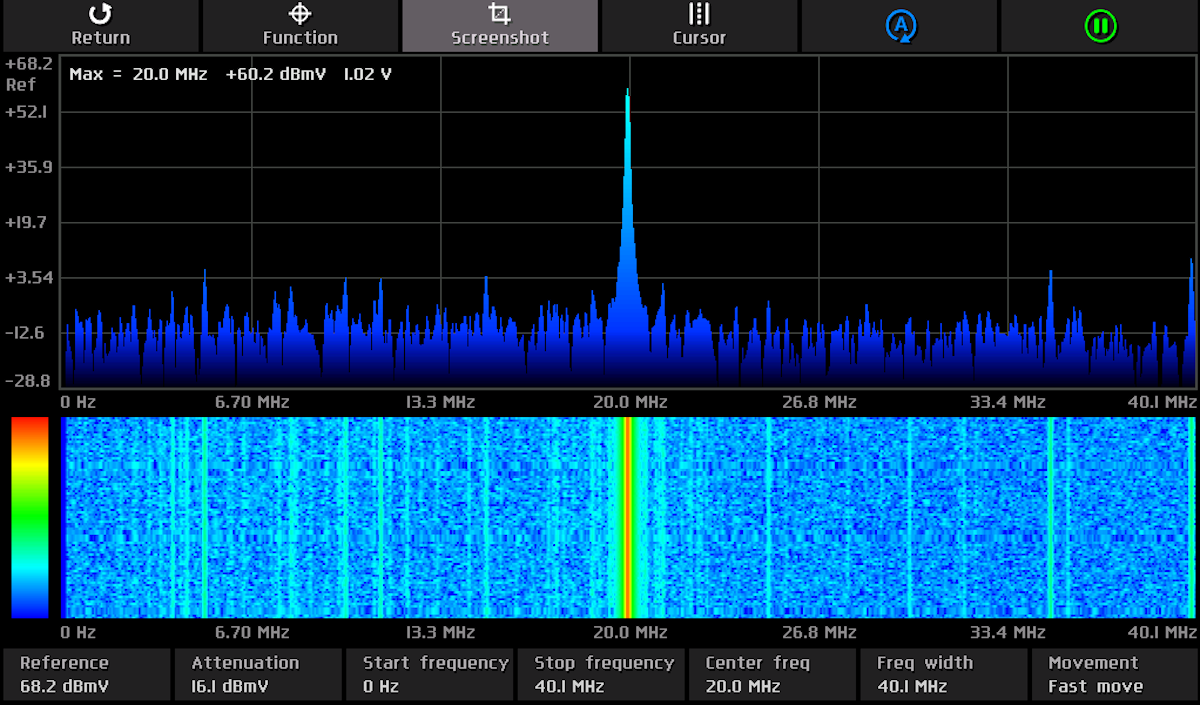
Task: Pause the sweep with green pause icon
Action: [1100, 25]
